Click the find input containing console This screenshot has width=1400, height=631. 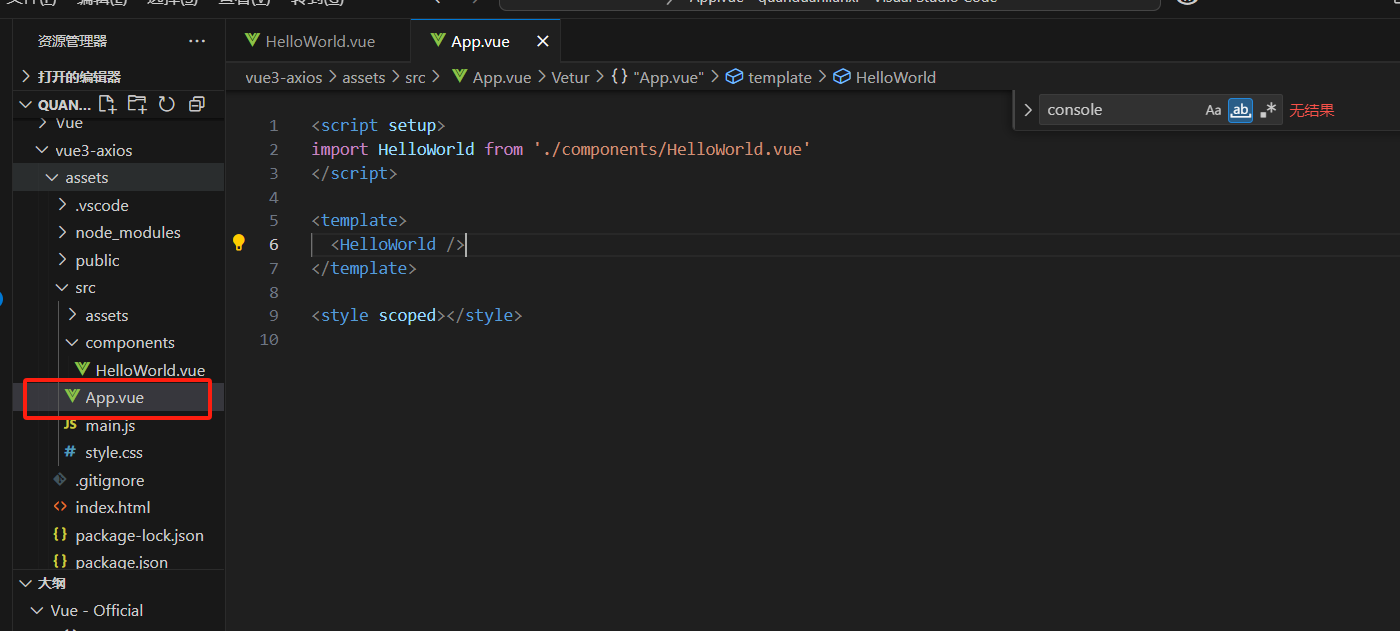pyautogui.click(x=1118, y=110)
